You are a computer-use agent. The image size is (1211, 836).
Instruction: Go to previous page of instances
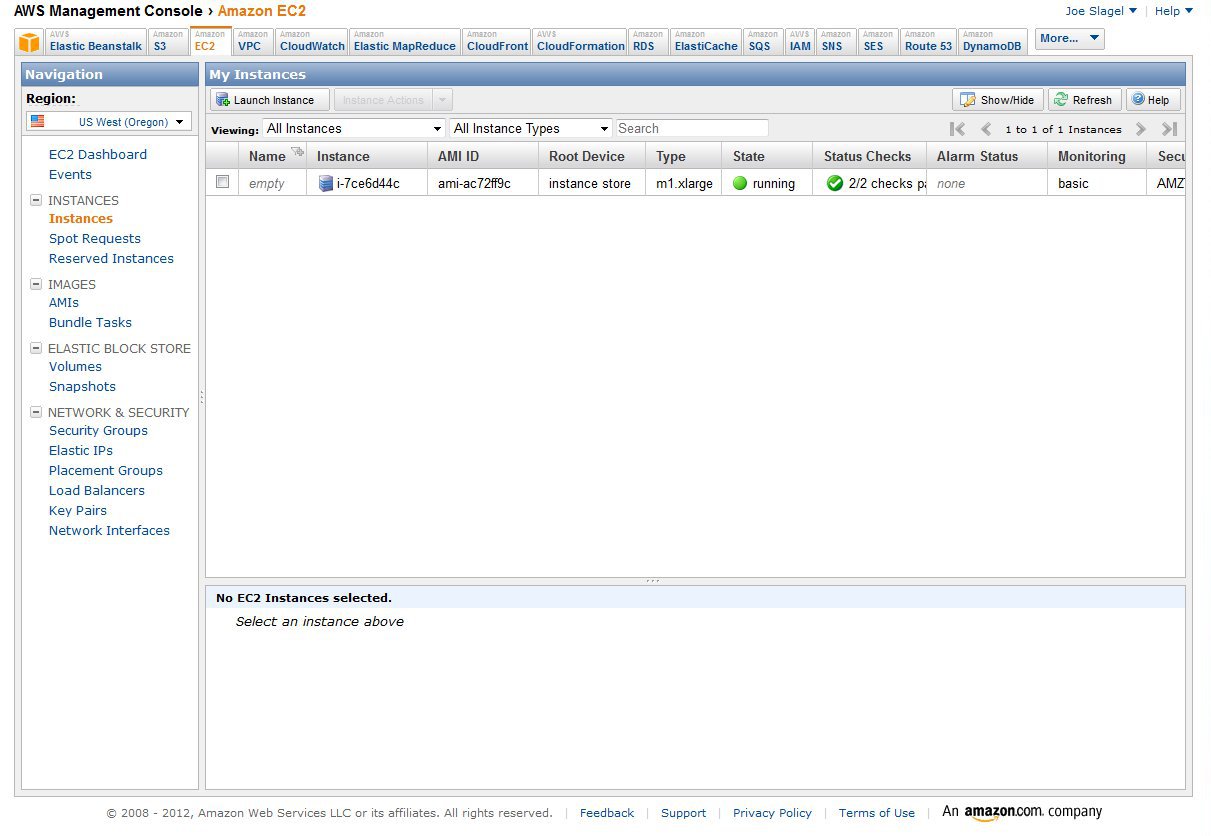(986, 129)
